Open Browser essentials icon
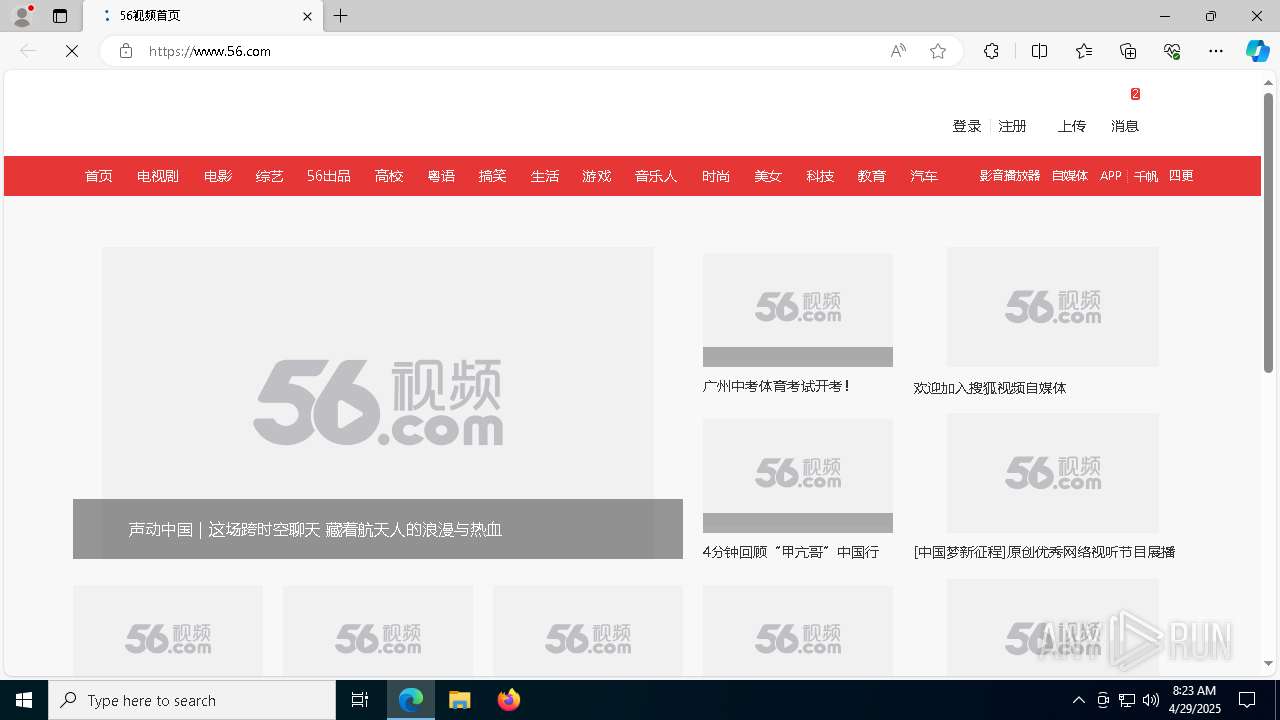This screenshot has height=720, width=1280. click(1172, 51)
